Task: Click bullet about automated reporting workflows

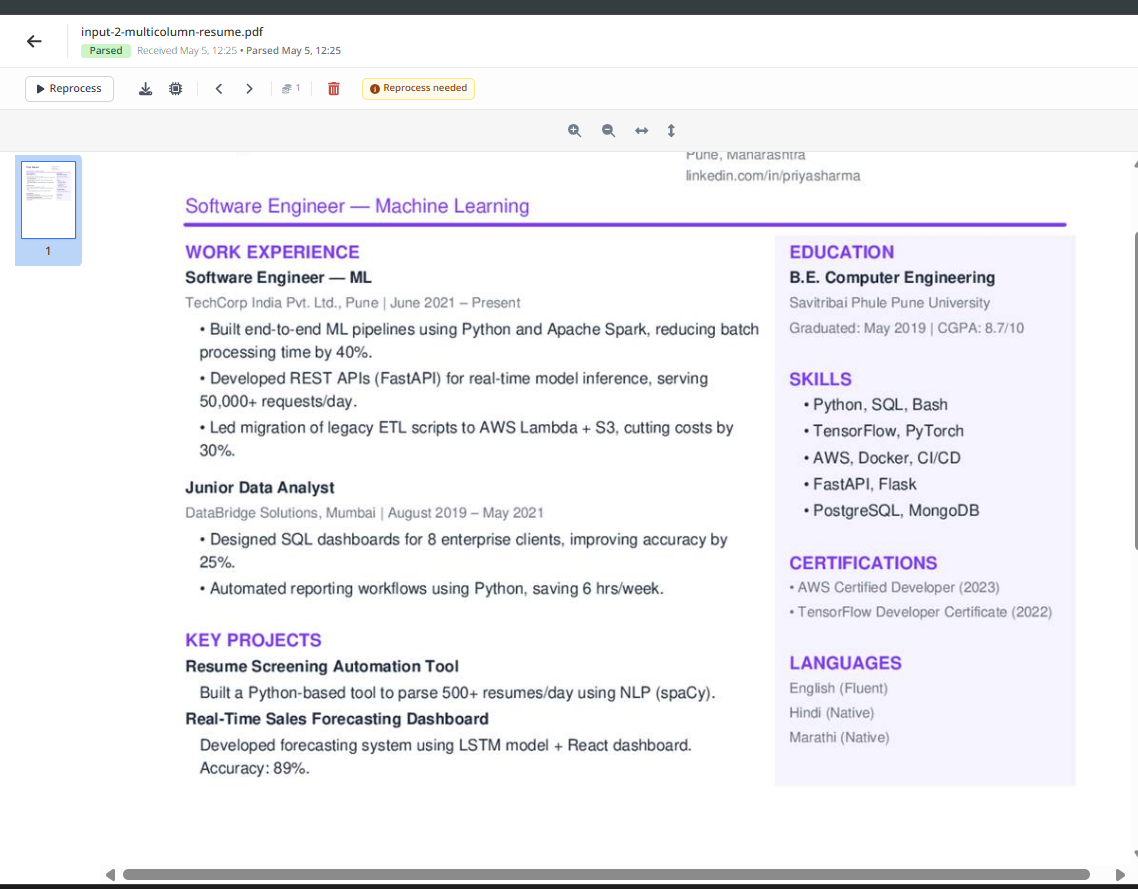Action: pos(432,589)
